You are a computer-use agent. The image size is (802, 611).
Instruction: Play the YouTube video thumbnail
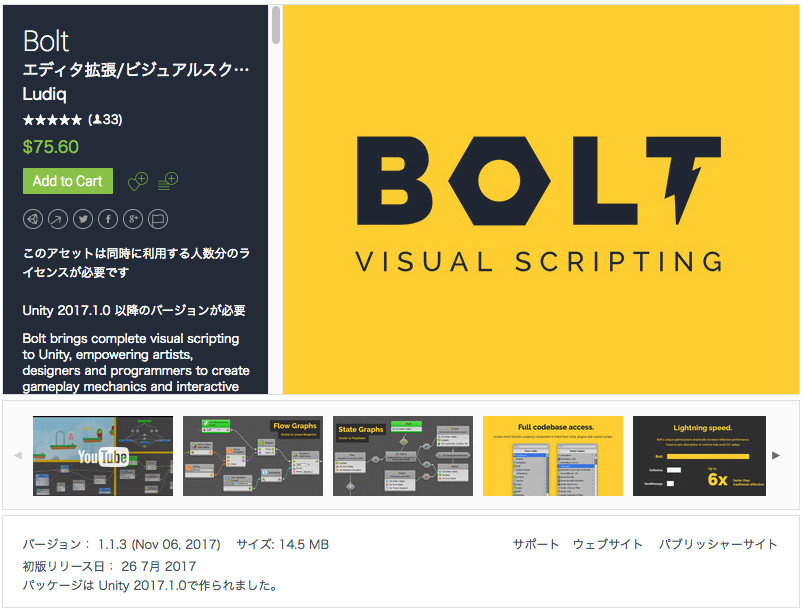[x=103, y=456]
